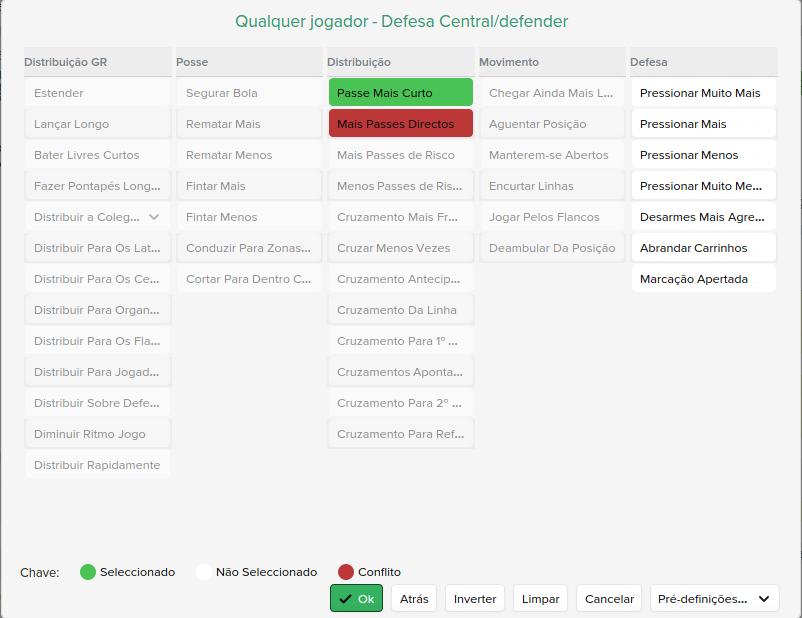Enable Pressionar Mais instruction
The width and height of the screenshot is (802, 618).
coord(704,124)
